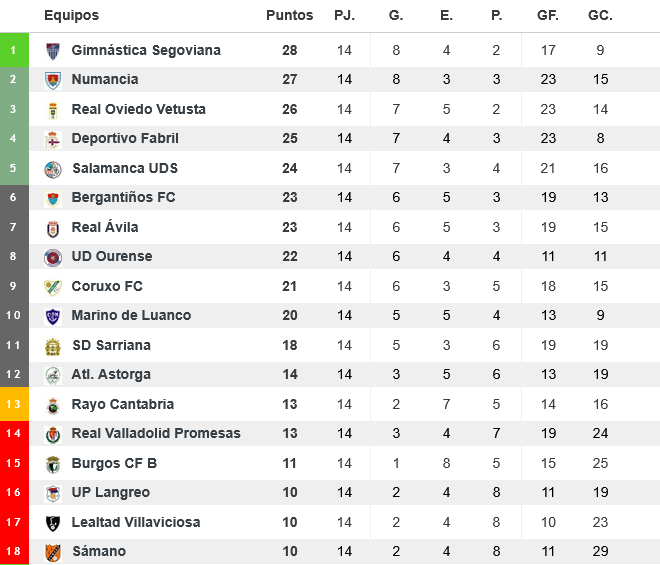660x565 pixels.
Task: Click the Equipos column header
Action: (x=71, y=16)
